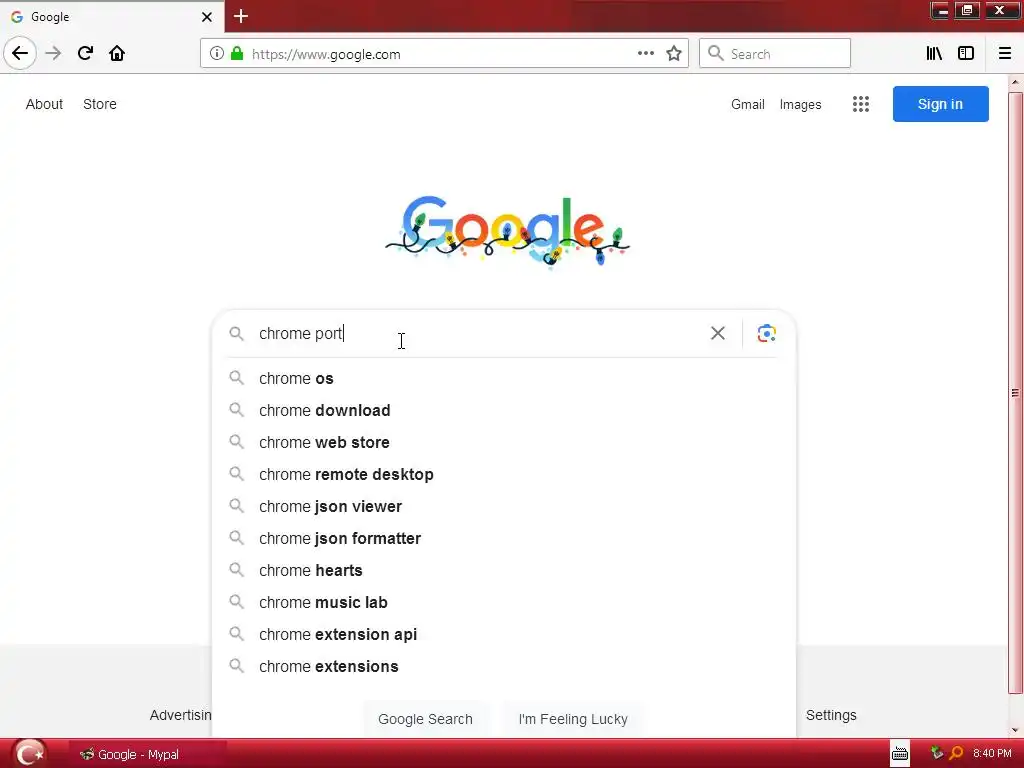
Task: Click the magnifier icon in Google search box
Action: (236, 334)
